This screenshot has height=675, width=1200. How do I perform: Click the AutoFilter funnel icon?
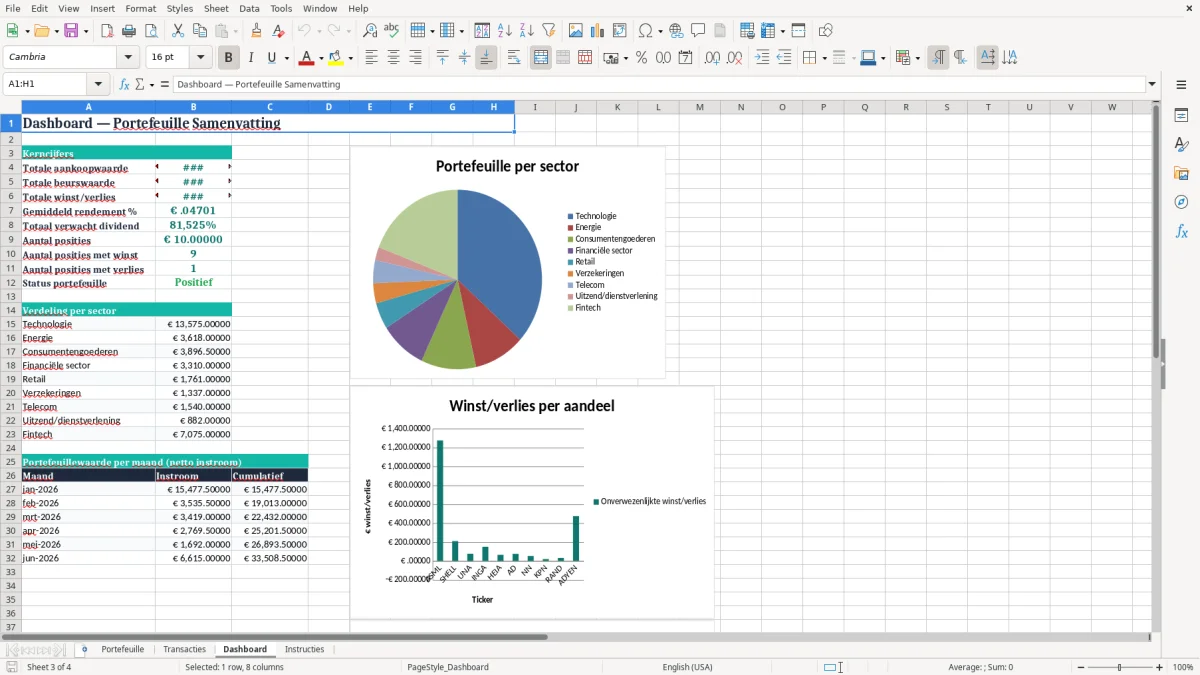click(549, 31)
